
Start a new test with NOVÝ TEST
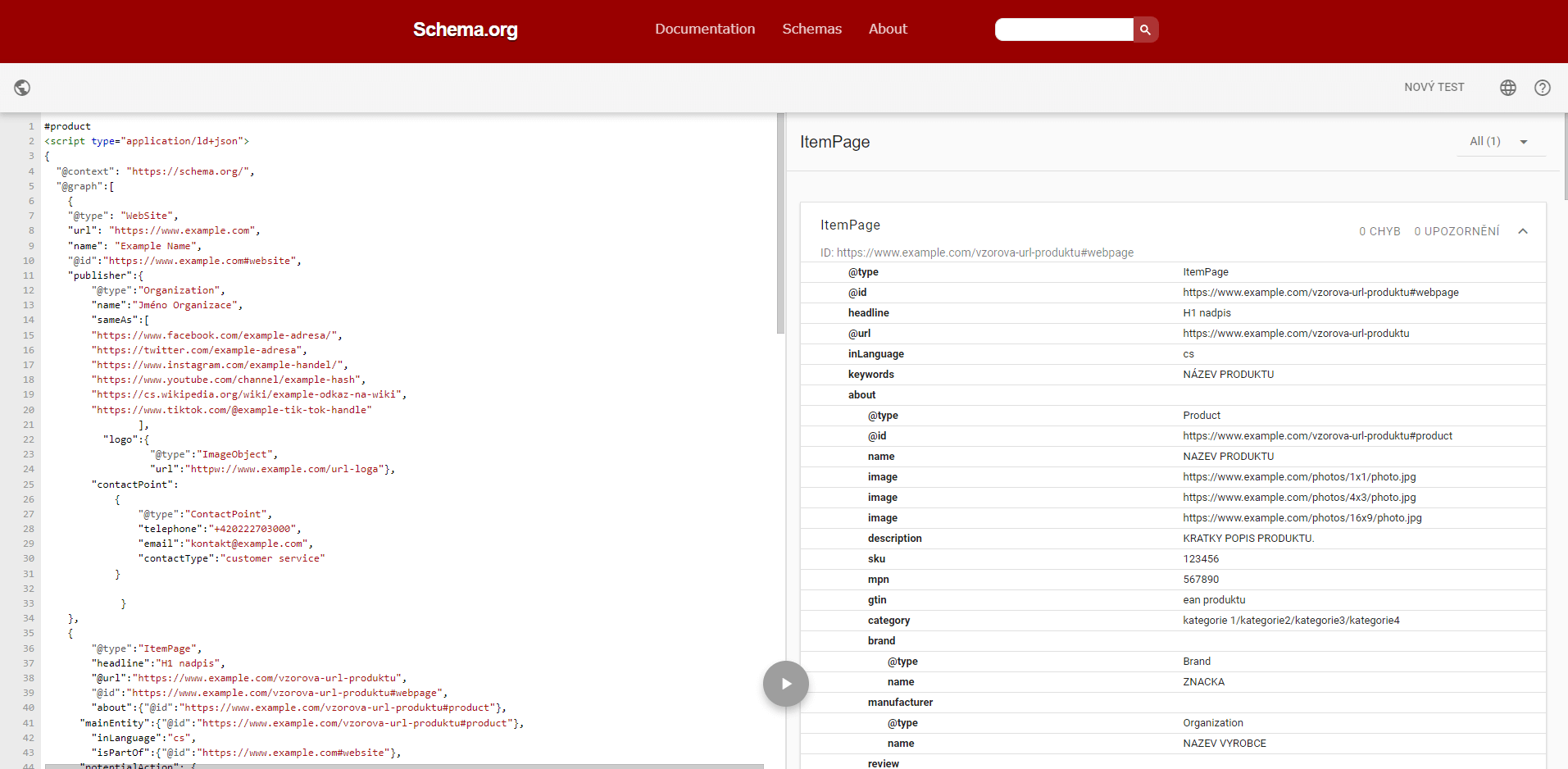tap(1434, 87)
